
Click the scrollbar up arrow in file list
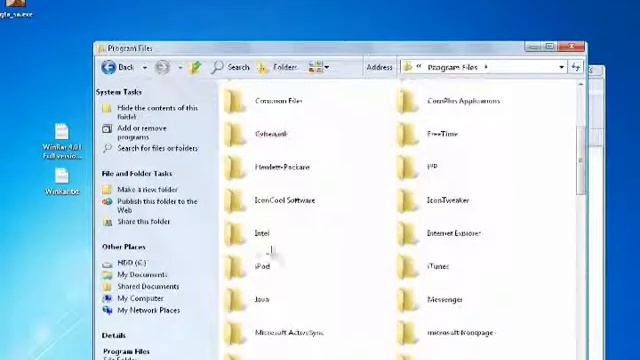pos(581,84)
